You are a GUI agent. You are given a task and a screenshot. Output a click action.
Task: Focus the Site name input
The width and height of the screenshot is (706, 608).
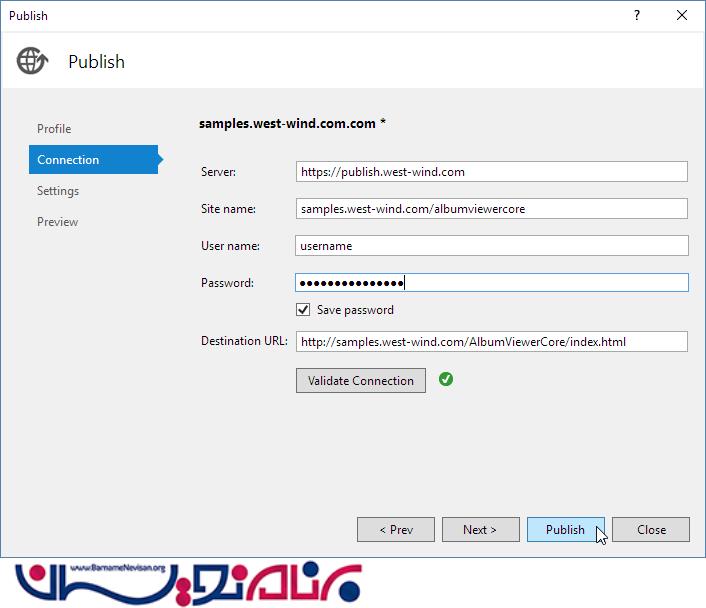pyautogui.click(x=492, y=209)
